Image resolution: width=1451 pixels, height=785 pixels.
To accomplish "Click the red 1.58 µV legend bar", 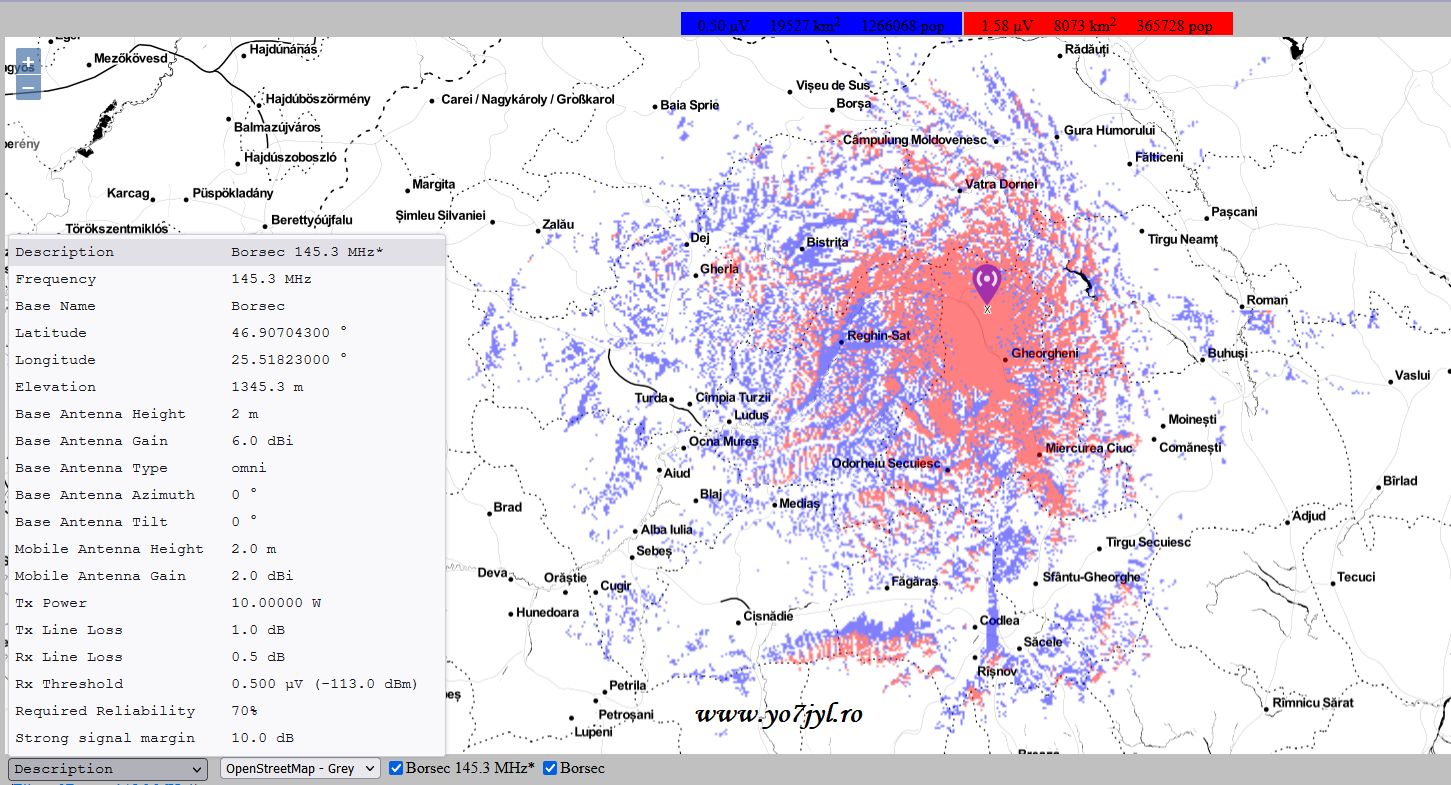I will click(1098, 24).
